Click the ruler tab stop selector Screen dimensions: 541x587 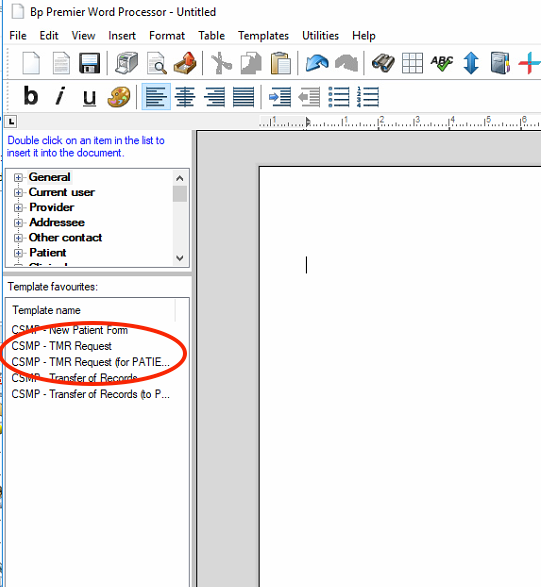11,122
